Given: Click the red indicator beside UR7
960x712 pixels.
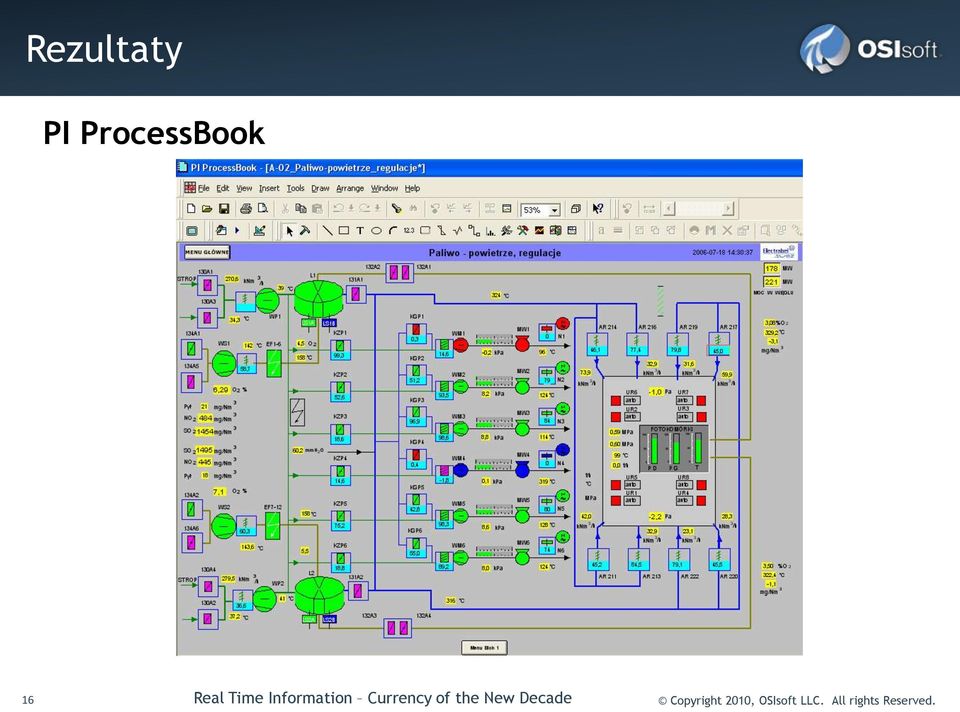Looking at the screenshot, I should [701, 401].
